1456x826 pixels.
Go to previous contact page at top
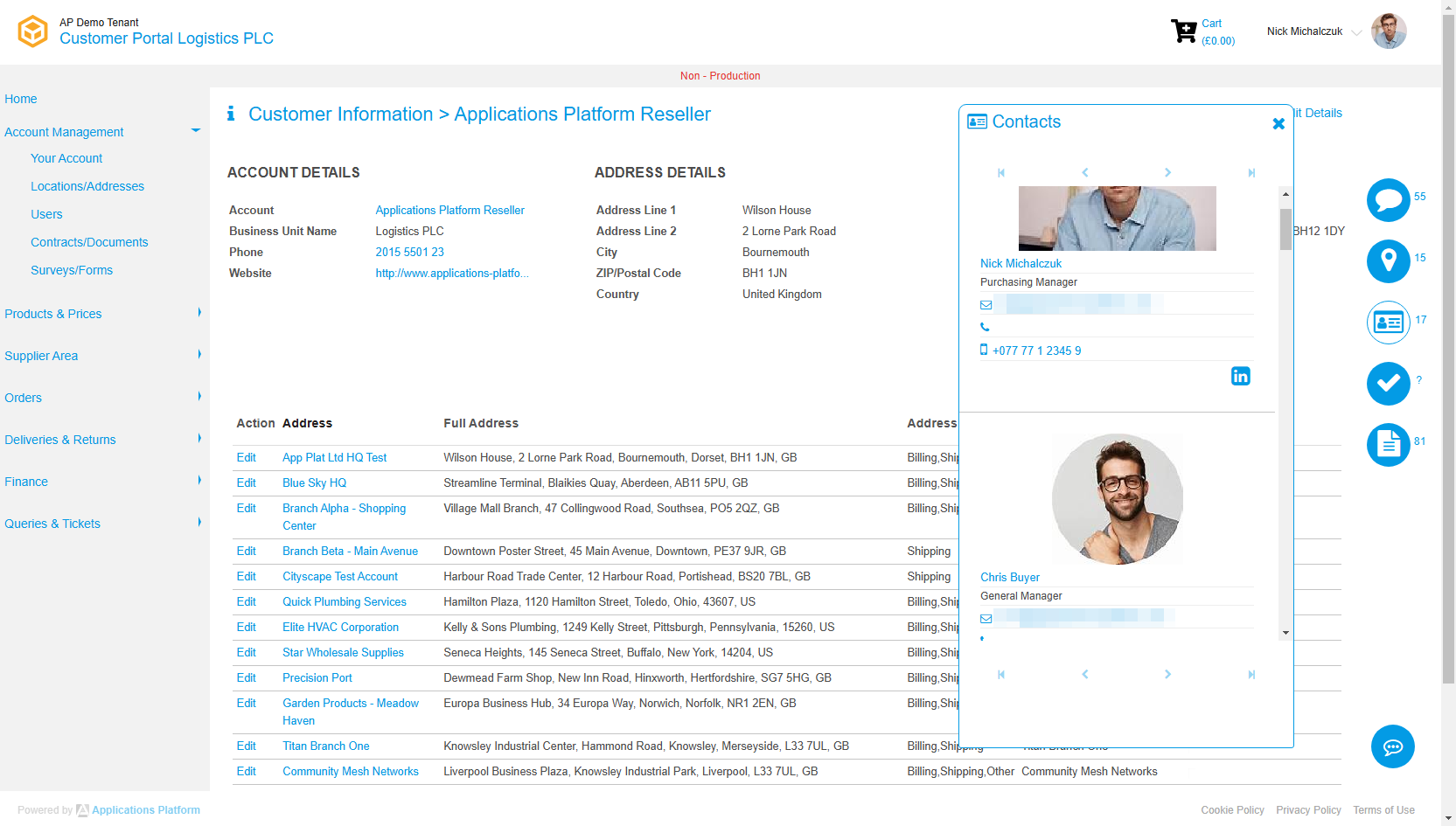tap(1085, 173)
